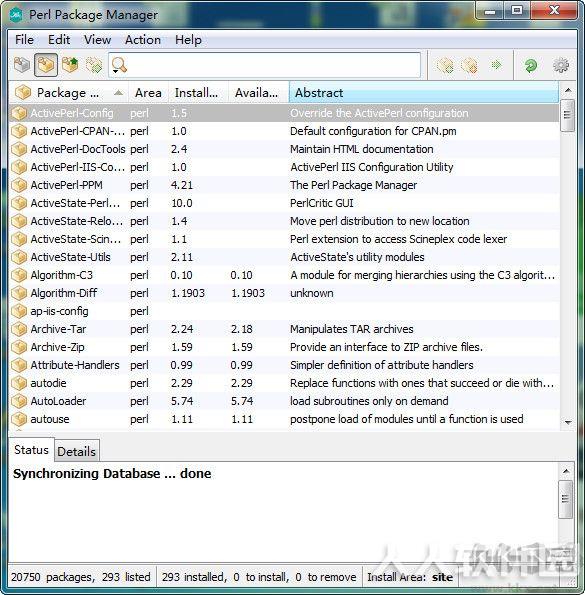Click package icon of ap-iis-config row
This screenshot has width=585, height=595.
(19, 311)
